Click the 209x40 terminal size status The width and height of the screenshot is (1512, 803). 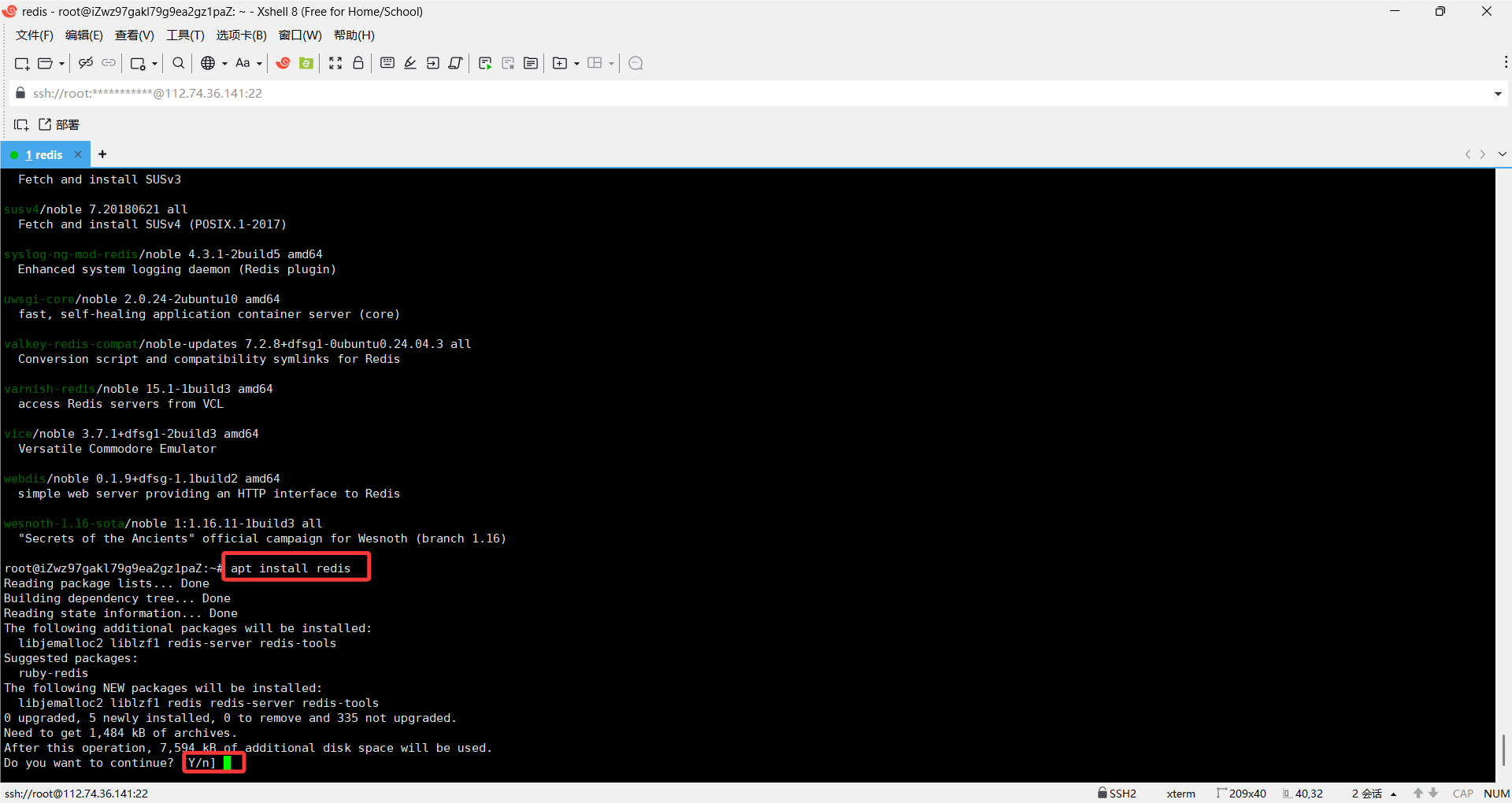pos(1242,794)
